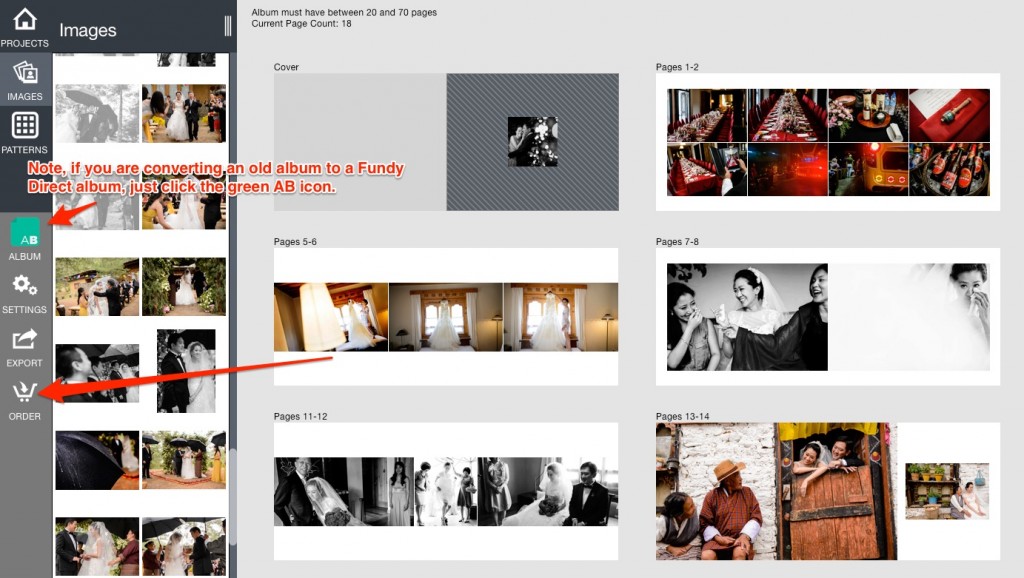Select the black-and-white cover photo
Image resolution: width=1024 pixels, height=578 pixels.
click(533, 142)
